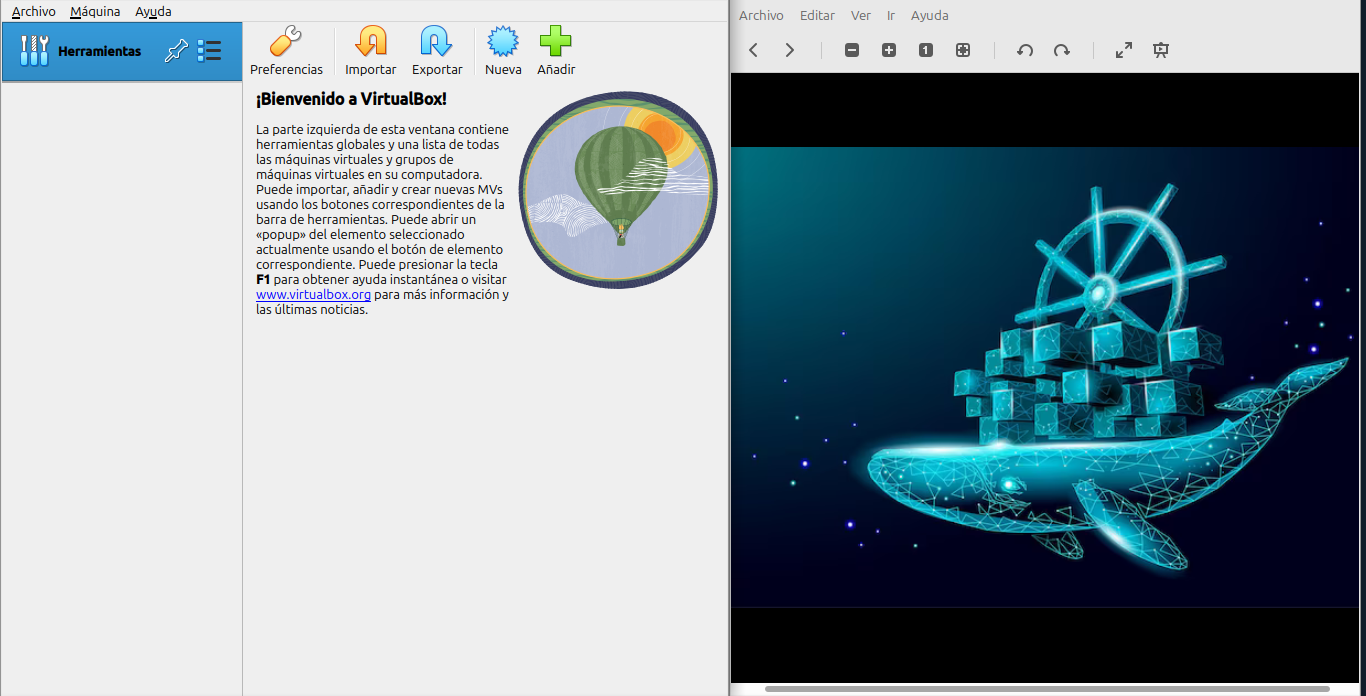1366x696 pixels.
Task: Open the Herramientas list menu icon
Action: [x=209, y=51]
